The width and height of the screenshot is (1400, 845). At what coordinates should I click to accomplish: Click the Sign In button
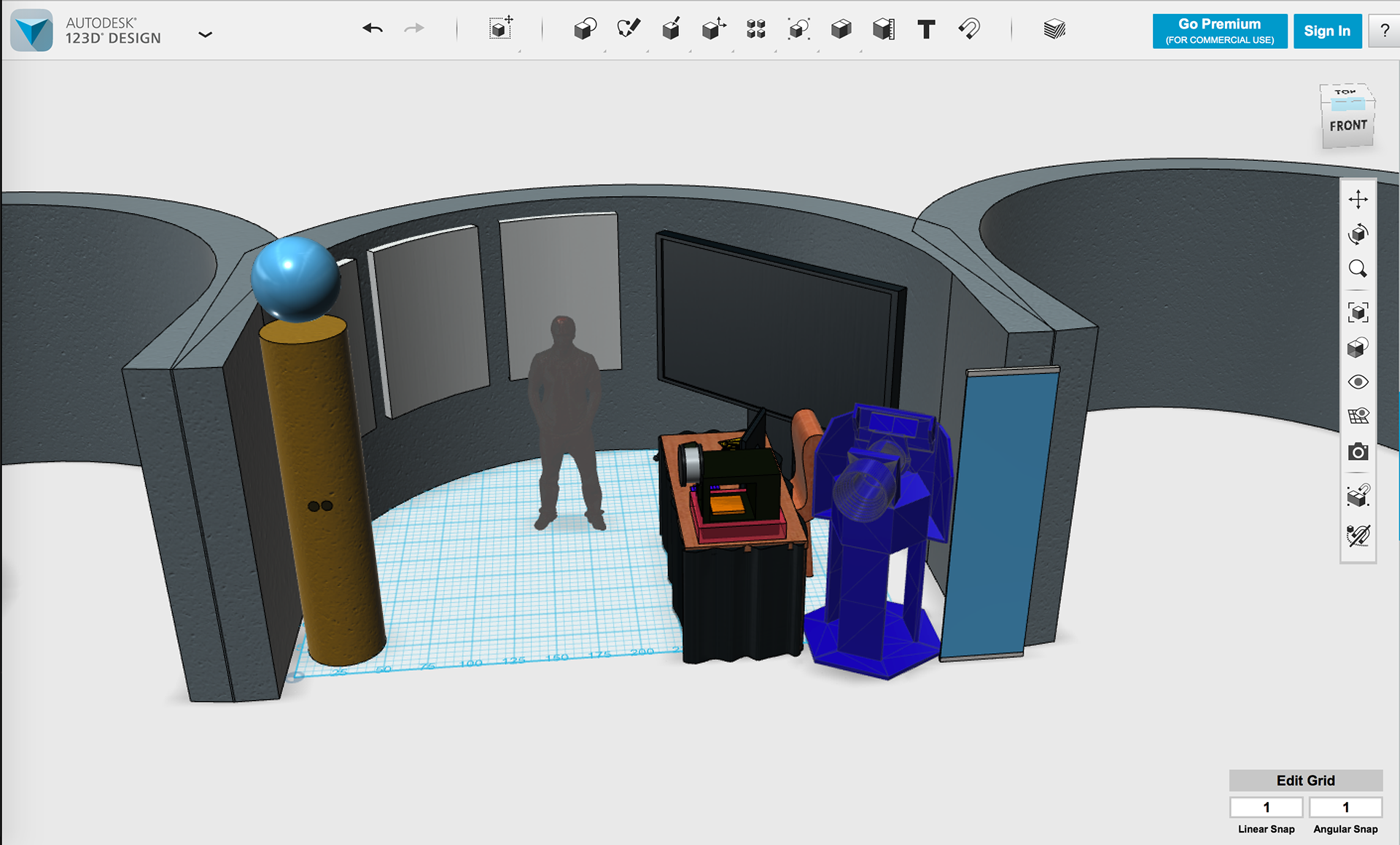tap(1327, 31)
